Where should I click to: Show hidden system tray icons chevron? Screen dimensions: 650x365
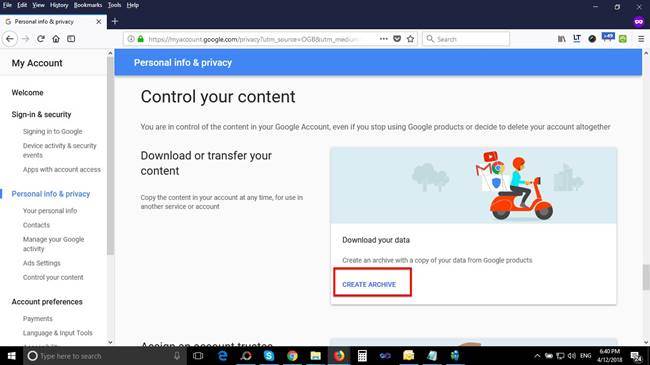[x=537, y=356]
